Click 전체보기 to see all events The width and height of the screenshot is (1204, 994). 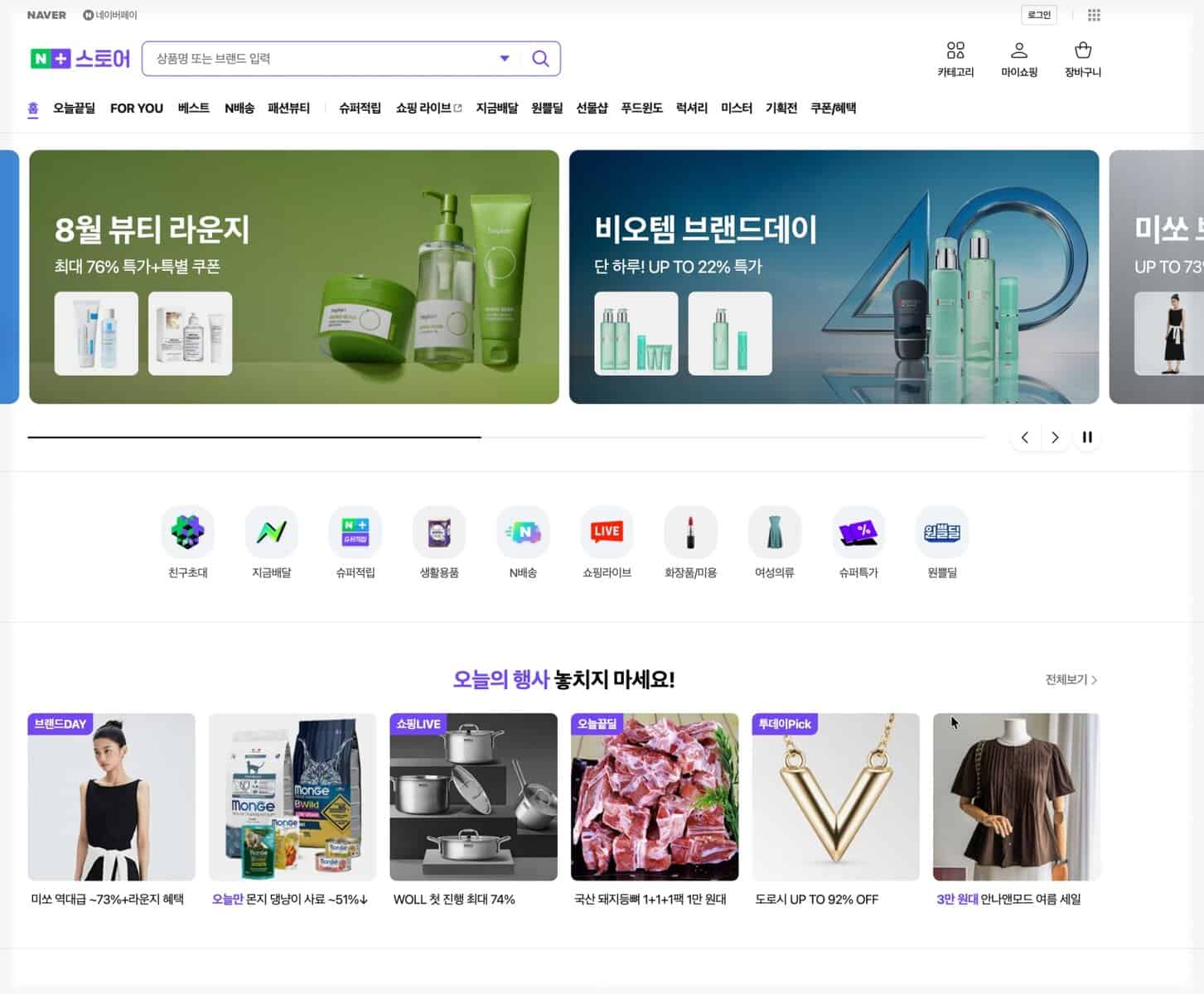tap(1071, 679)
